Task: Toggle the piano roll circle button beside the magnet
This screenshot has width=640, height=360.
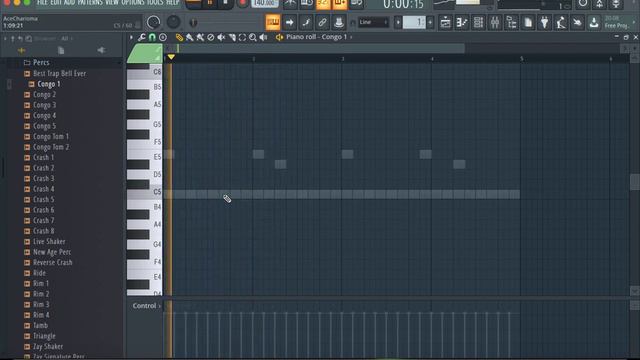Action: (x=163, y=38)
